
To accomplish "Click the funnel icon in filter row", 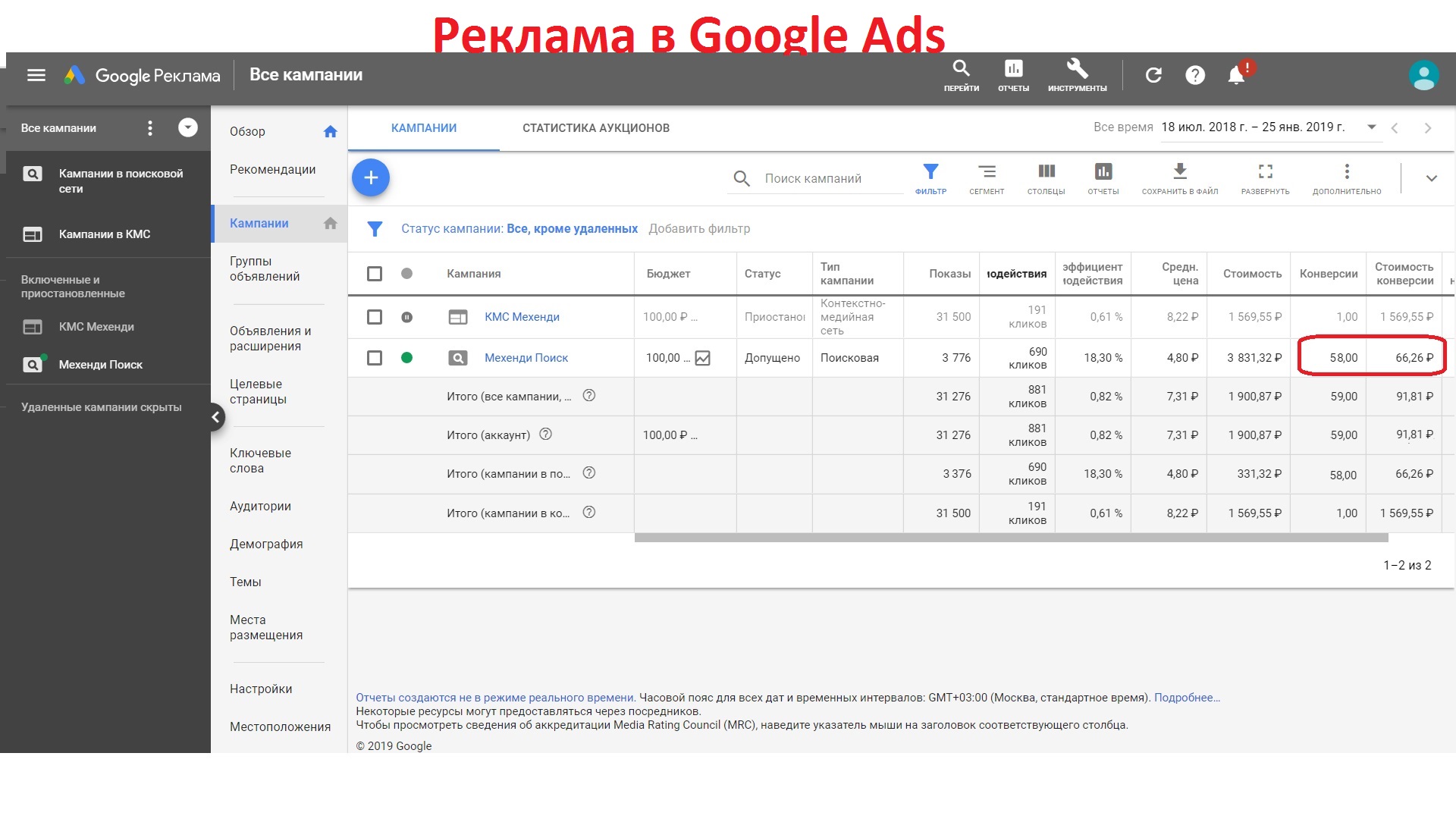I will pos(375,229).
